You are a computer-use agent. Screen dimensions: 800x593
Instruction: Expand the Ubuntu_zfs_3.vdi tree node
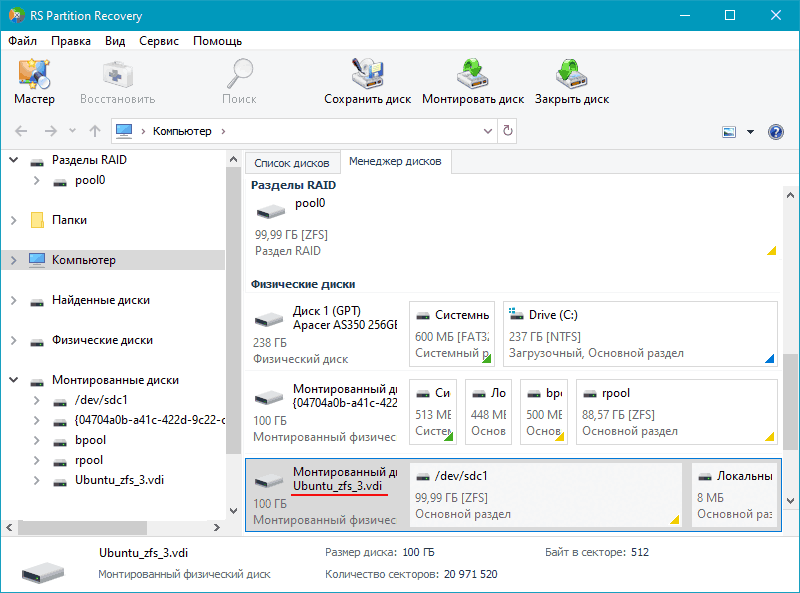36,480
